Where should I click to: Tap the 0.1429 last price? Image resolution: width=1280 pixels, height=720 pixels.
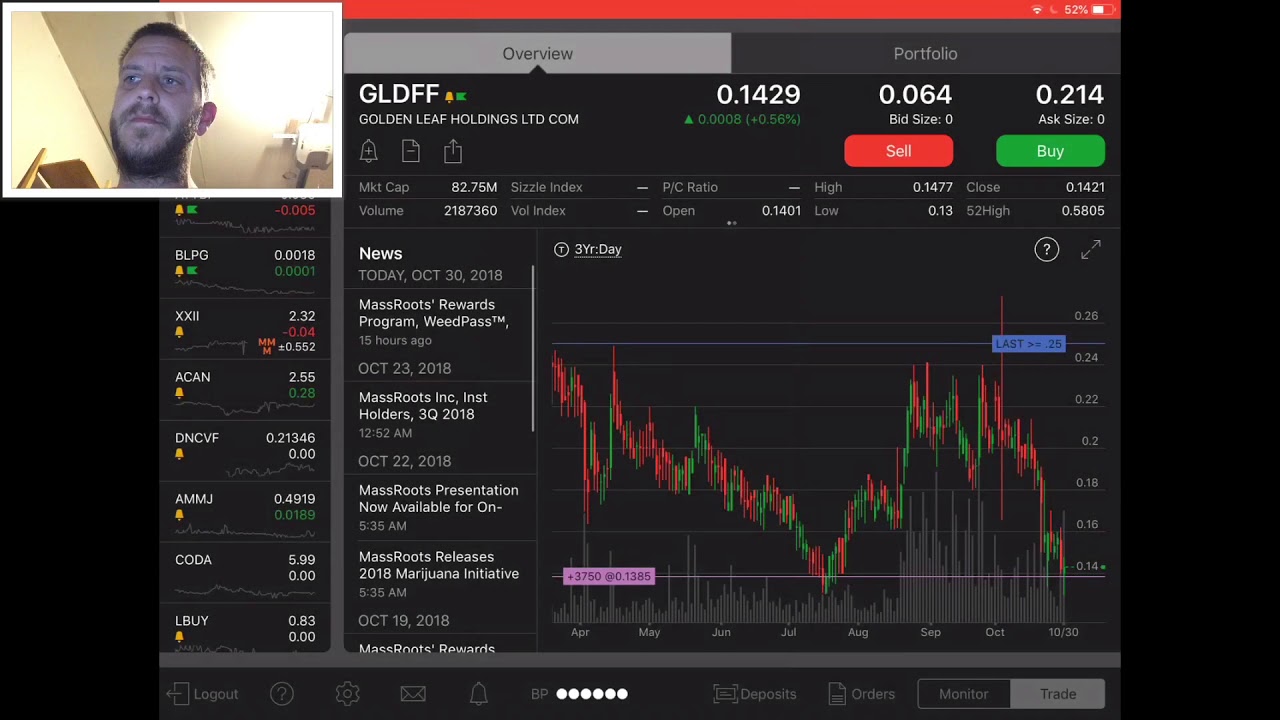pyautogui.click(x=758, y=95)
